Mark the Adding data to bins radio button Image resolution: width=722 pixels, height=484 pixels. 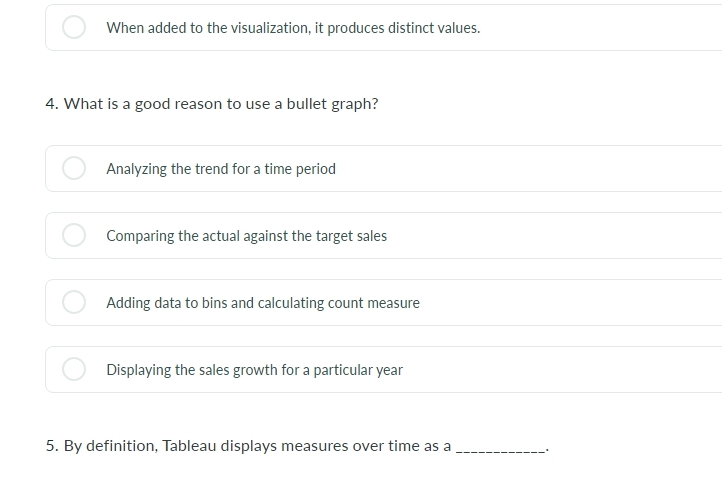tap(74, 302)
